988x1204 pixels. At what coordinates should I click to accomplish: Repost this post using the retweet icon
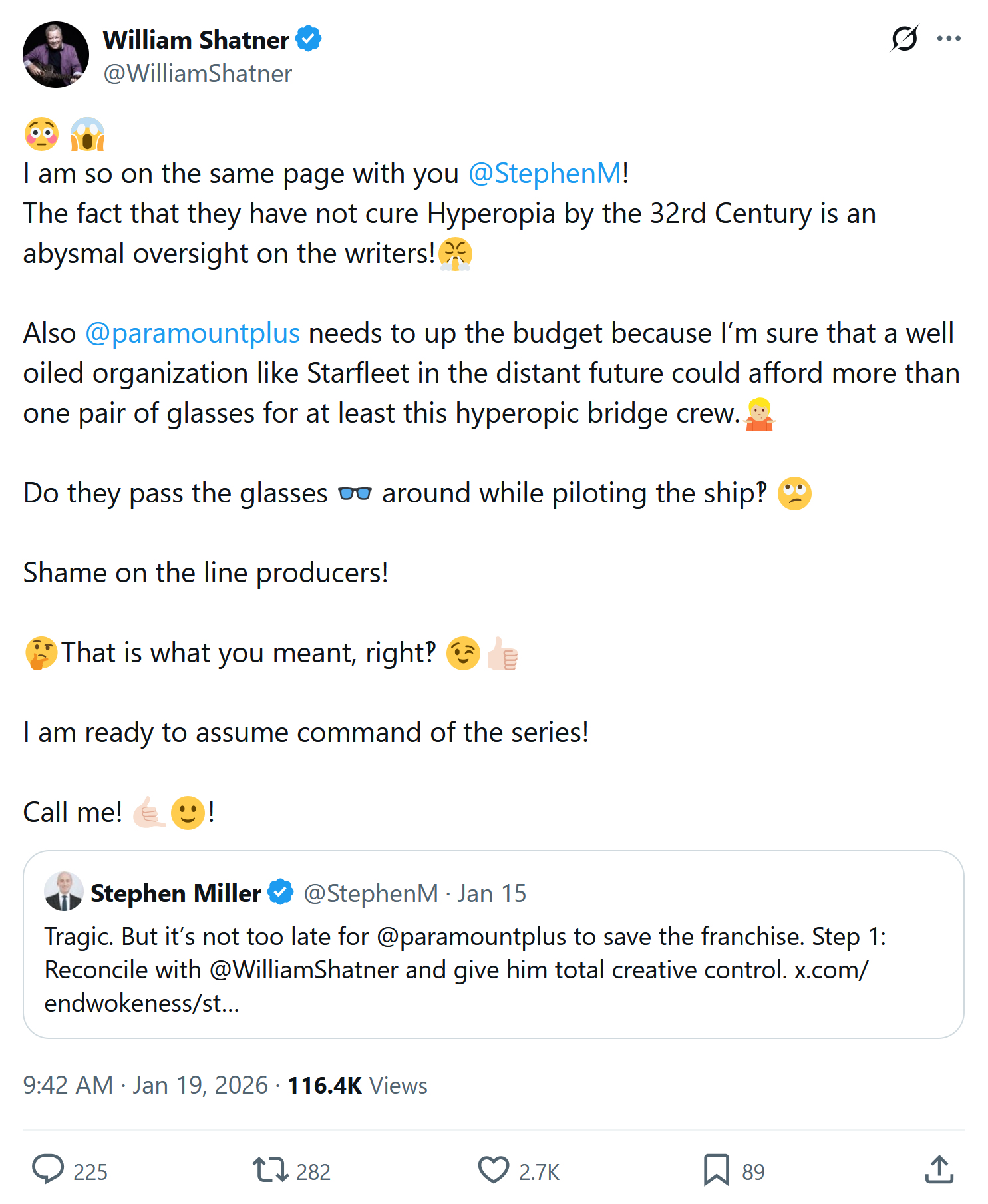(270, 1169)
